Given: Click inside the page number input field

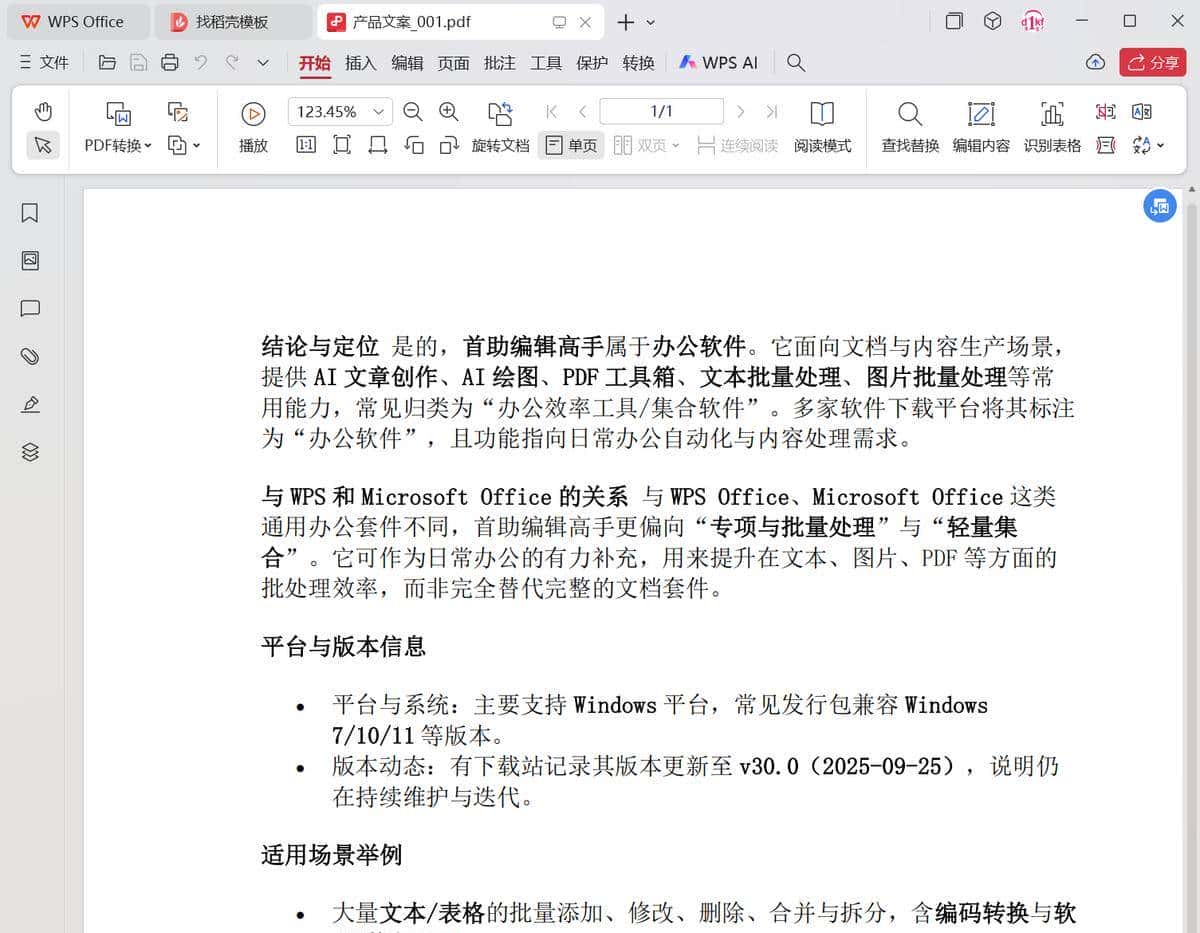Looking at the screenshot, I should [661, 111].
